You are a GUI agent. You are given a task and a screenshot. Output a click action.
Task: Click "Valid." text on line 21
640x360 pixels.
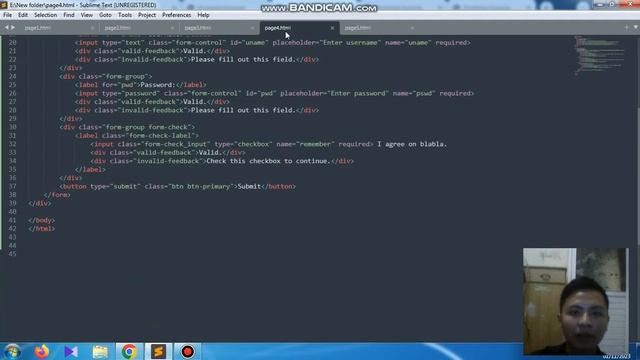[195, 51]
